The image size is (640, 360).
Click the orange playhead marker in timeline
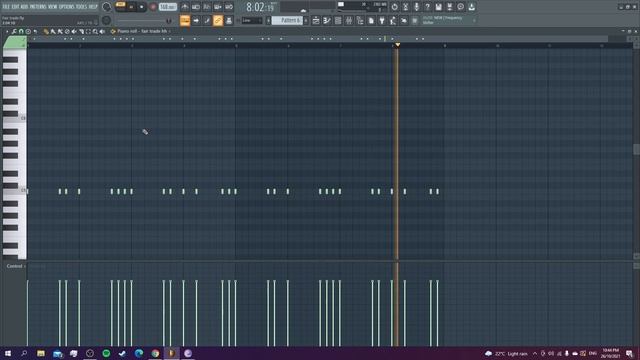[x=398, y=44]
